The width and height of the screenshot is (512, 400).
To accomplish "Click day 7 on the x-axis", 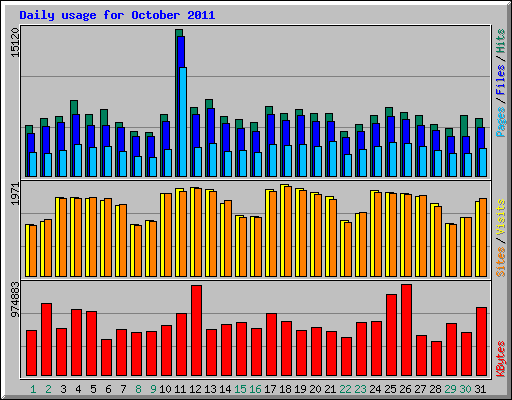I will click(123, 389).
